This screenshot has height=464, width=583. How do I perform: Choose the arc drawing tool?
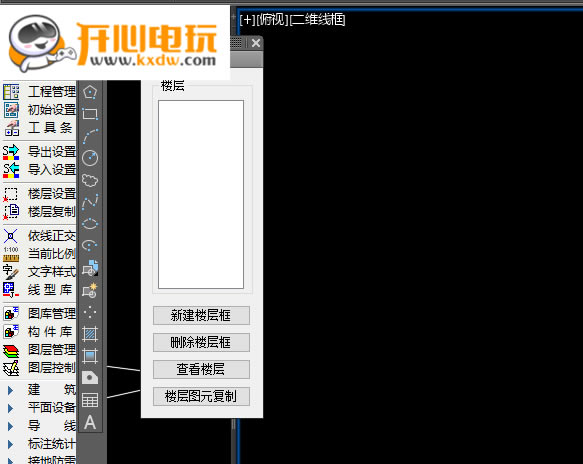pyautogui.click(x=90, y=136)
